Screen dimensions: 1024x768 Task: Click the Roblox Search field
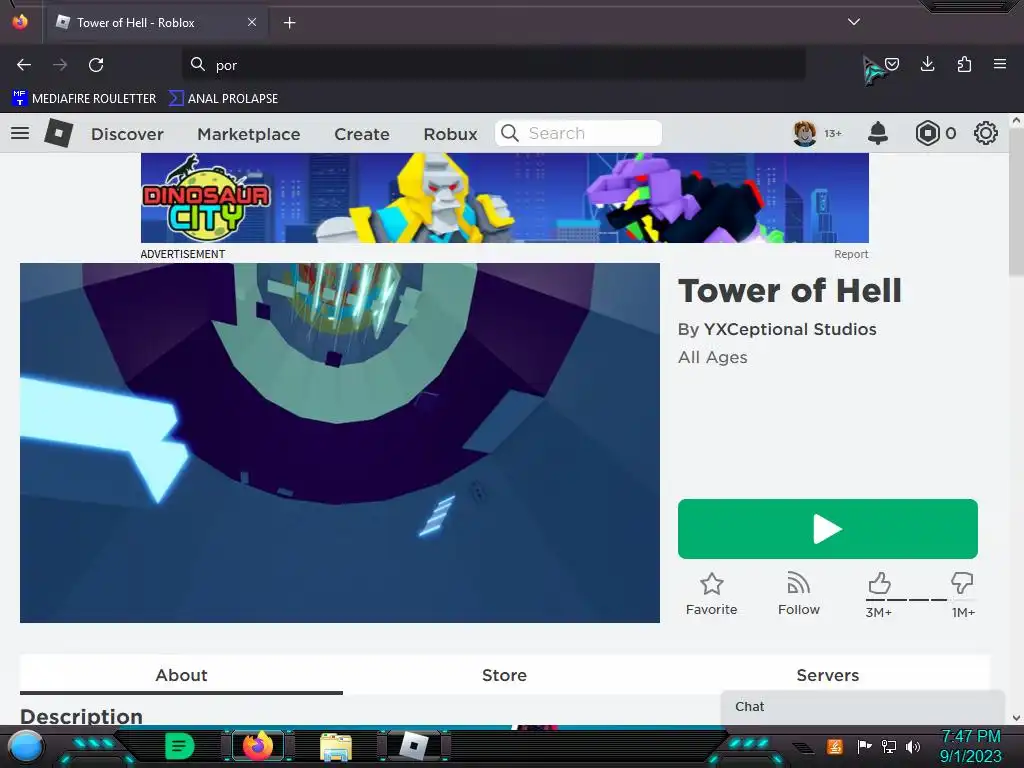(x=579, y=133)
